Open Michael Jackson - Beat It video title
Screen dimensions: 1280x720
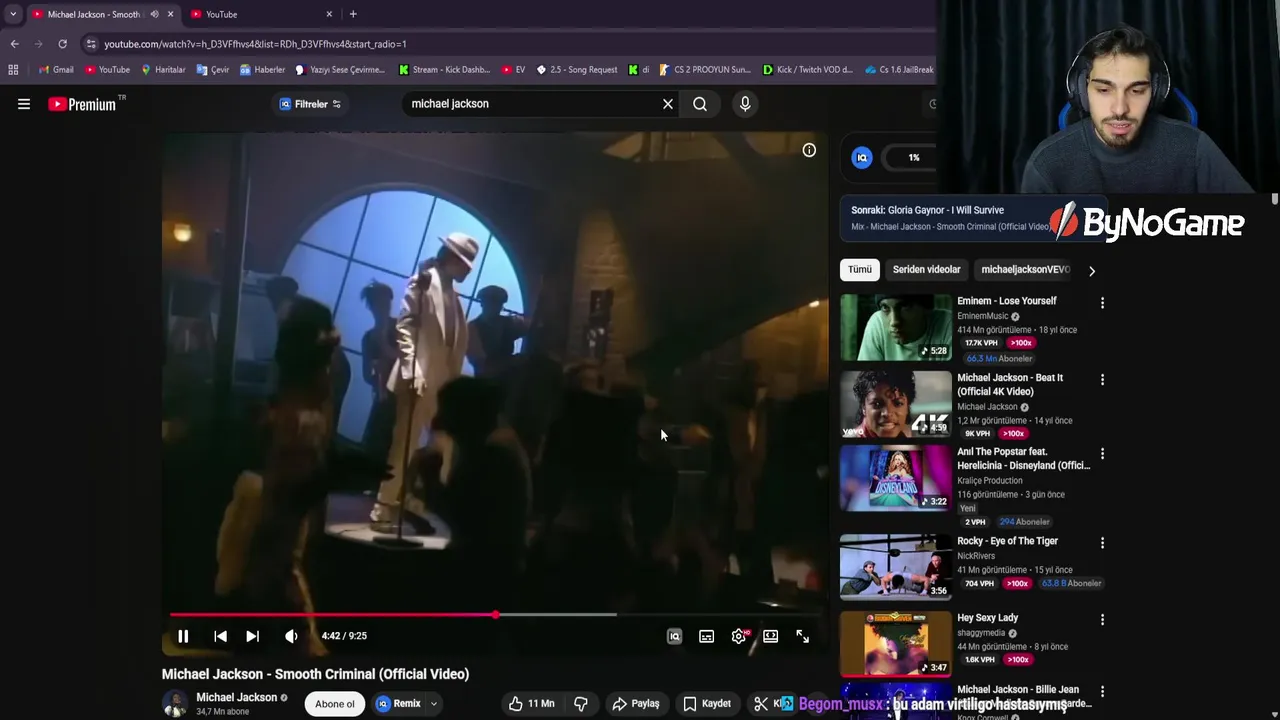coord(1010,384)
